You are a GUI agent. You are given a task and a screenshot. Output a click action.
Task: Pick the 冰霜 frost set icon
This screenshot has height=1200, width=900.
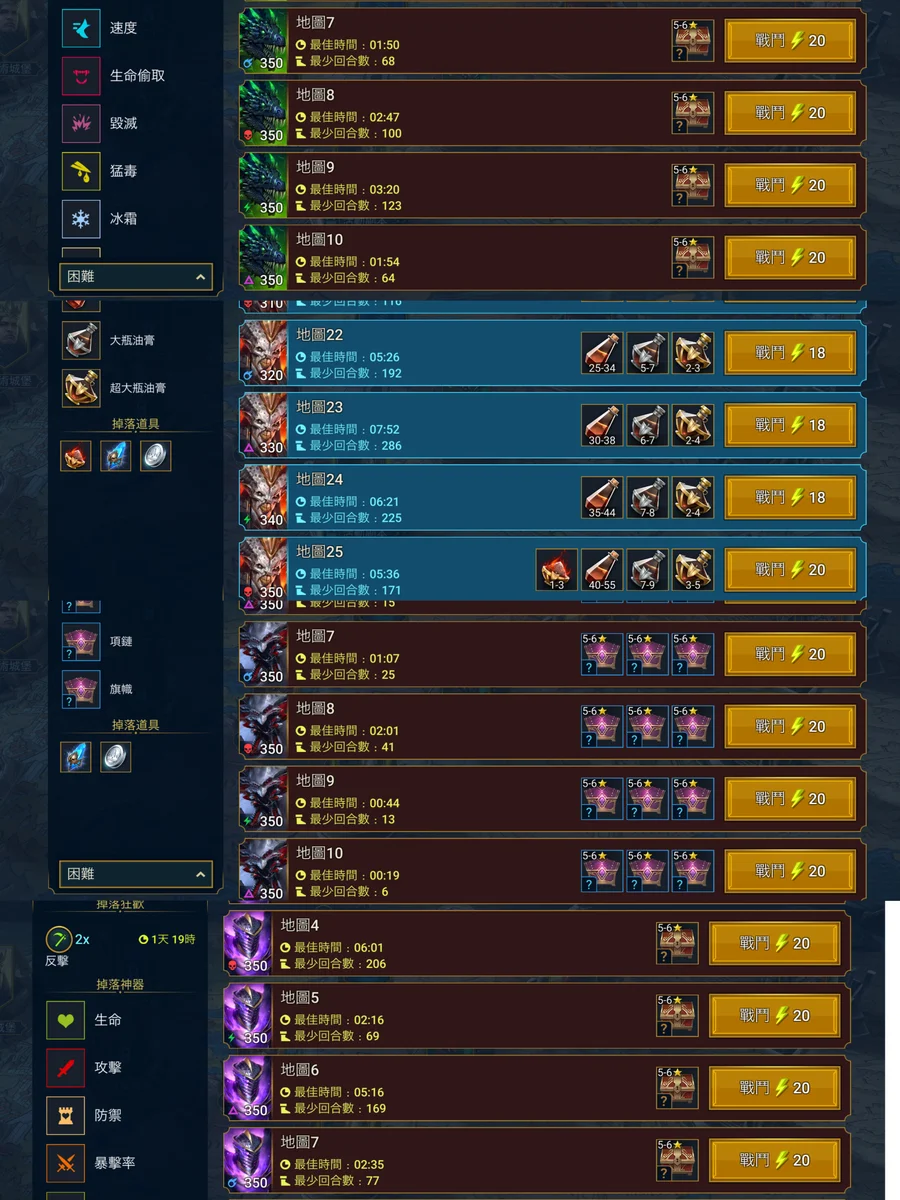click(81, 218)
